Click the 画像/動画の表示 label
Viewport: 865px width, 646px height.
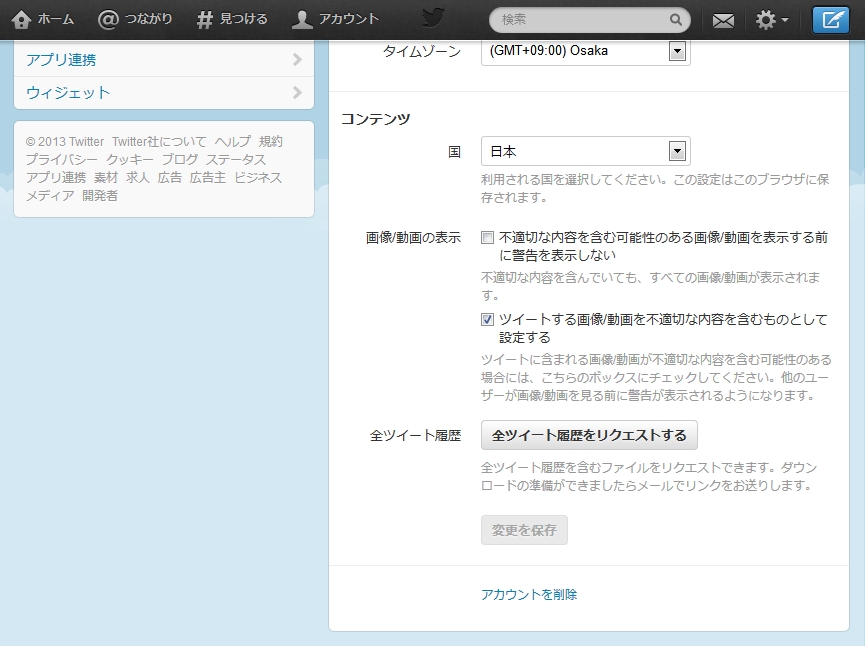tap(413, 238)
